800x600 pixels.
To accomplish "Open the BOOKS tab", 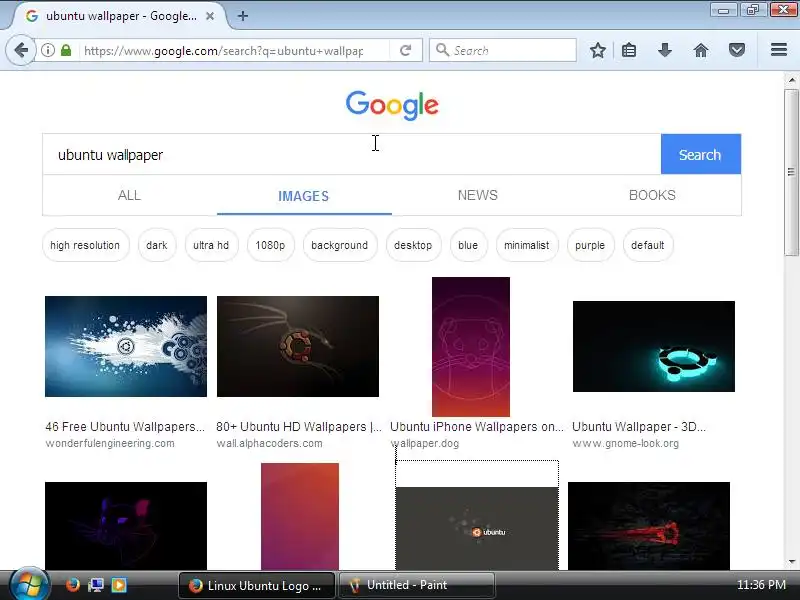I will (652, 195).
